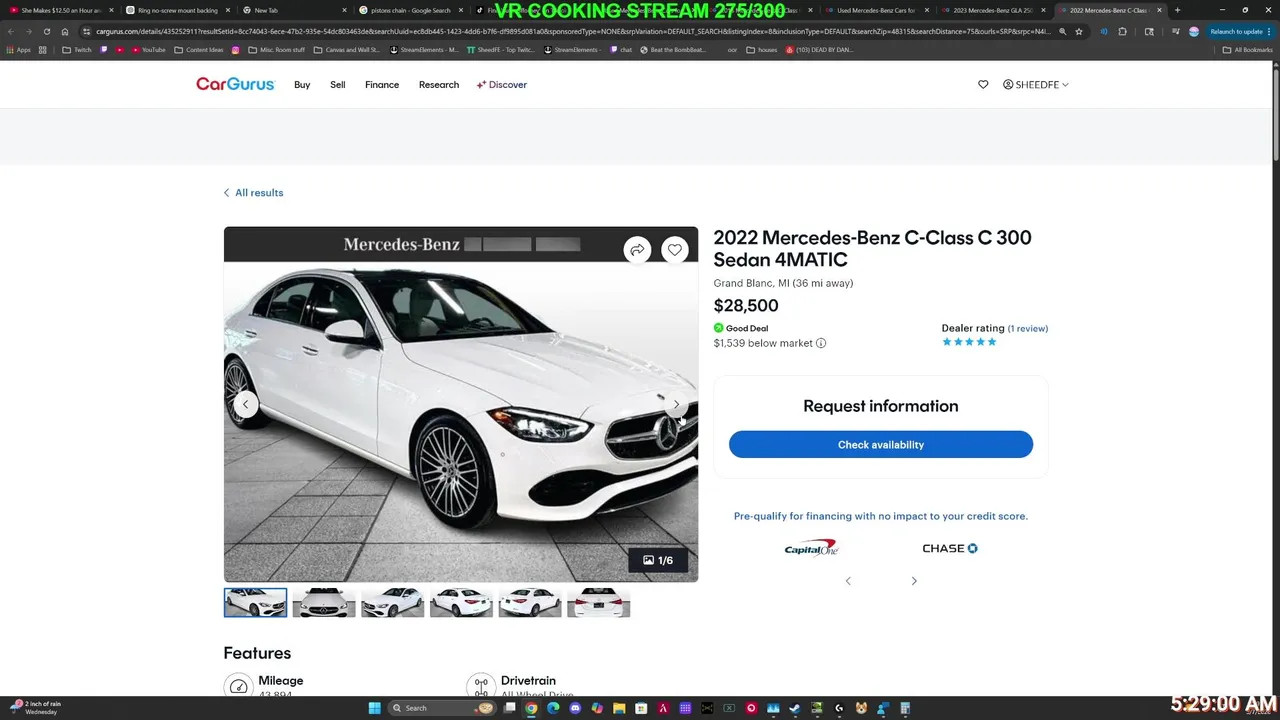This screenshot has width=1280, height=720.
Task: Bookmark page with browser star icon
Action: pos(1079,31)
